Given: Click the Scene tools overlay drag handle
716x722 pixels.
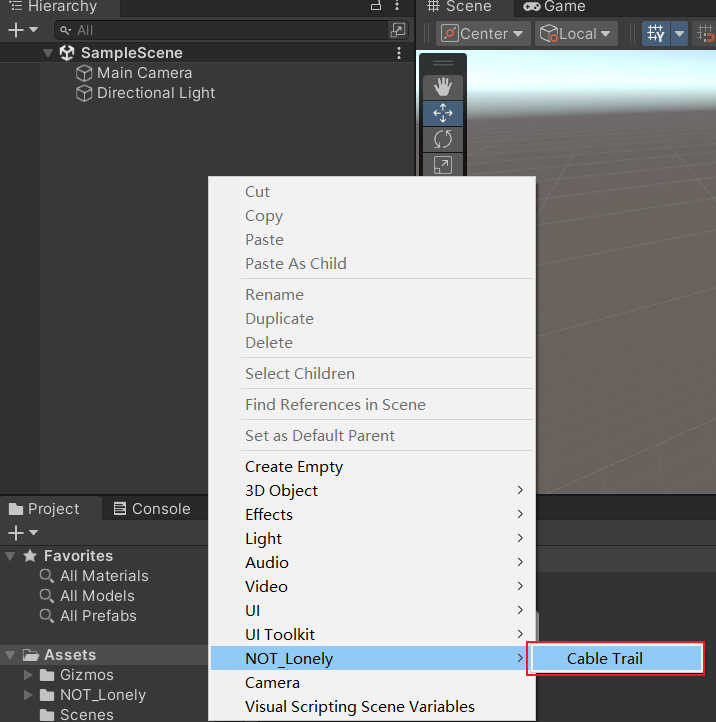Looking at the screenshot, I should [442, 63].
